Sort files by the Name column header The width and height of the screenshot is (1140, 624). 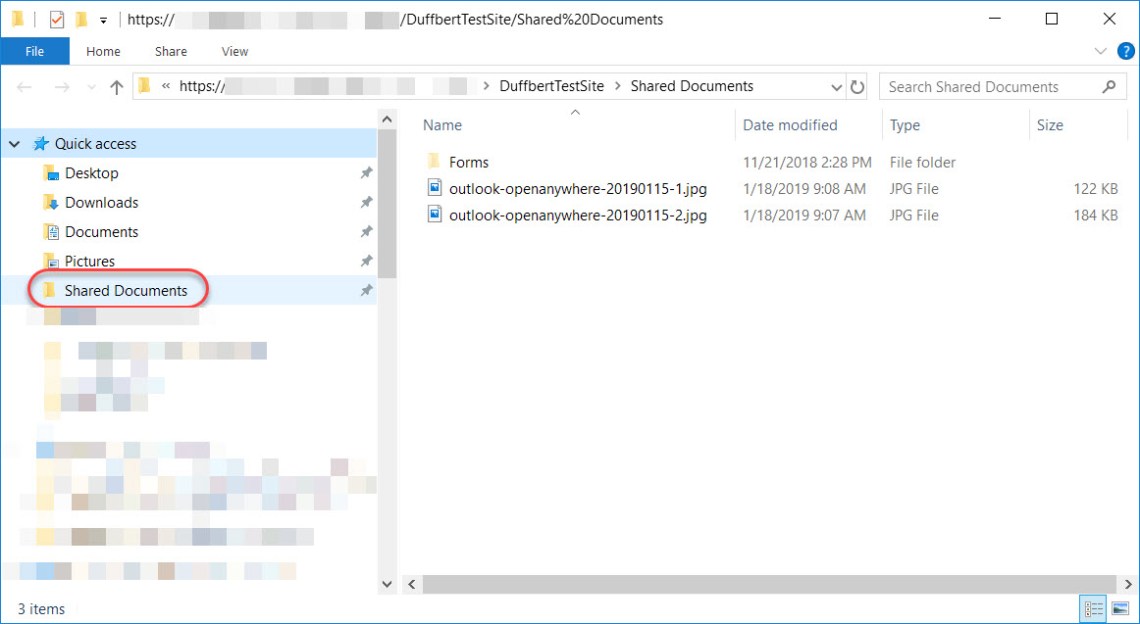point(442,124)
